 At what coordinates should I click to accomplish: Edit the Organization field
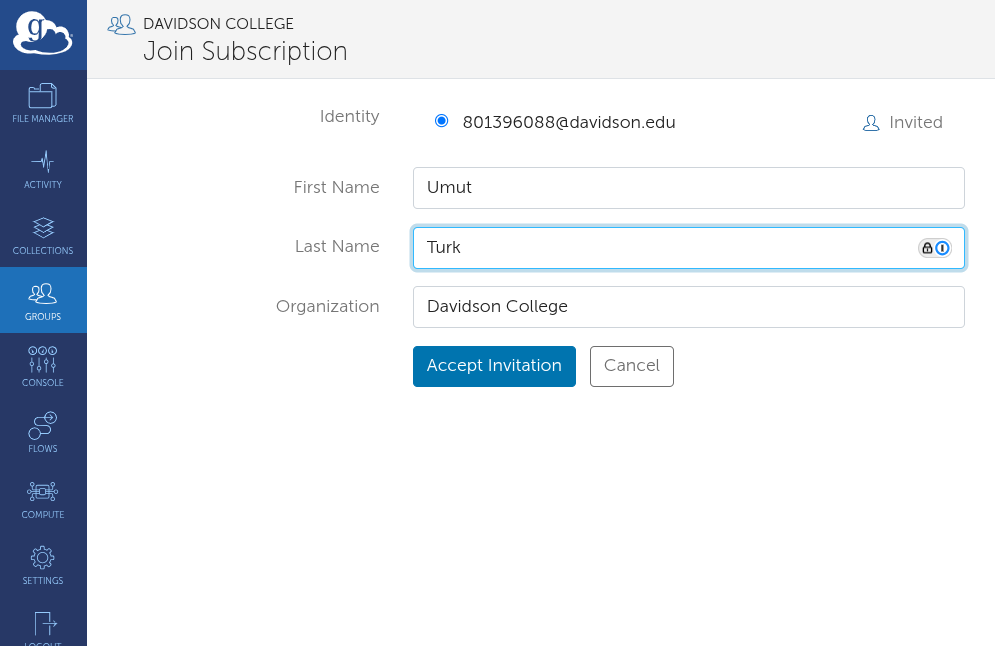[x=689, y=307]
